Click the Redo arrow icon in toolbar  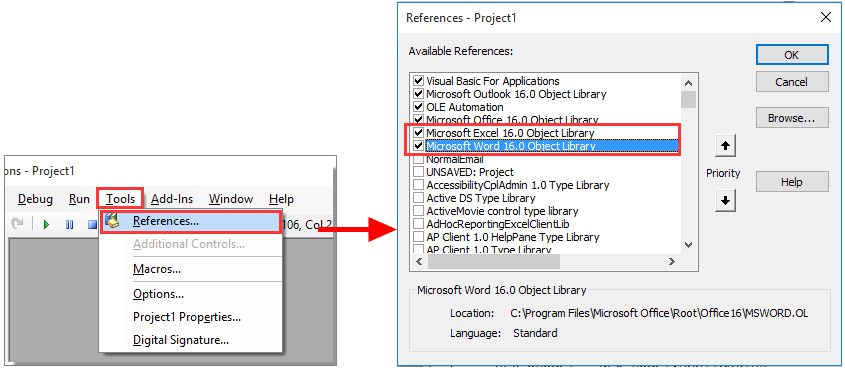click(17, 224)
